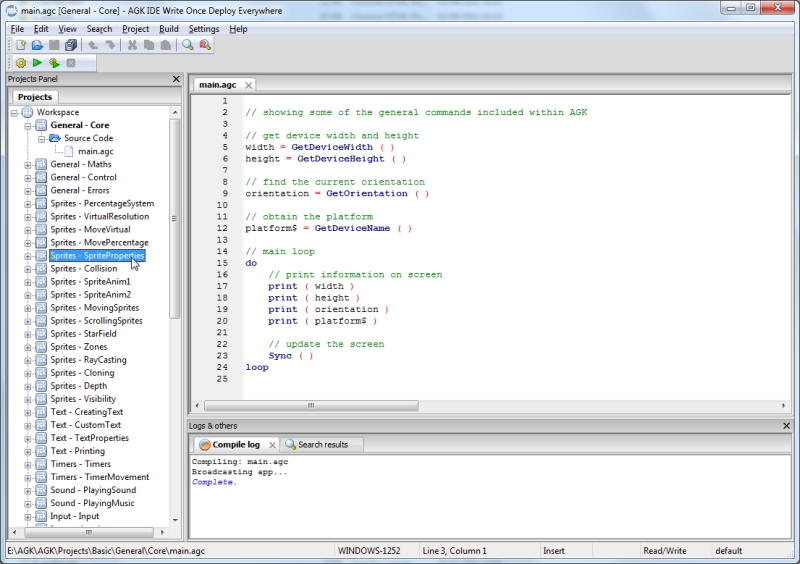This screenshot has width=800, height=564.
Task: Click the Abort build X icon
Action: tap(71, 63)
